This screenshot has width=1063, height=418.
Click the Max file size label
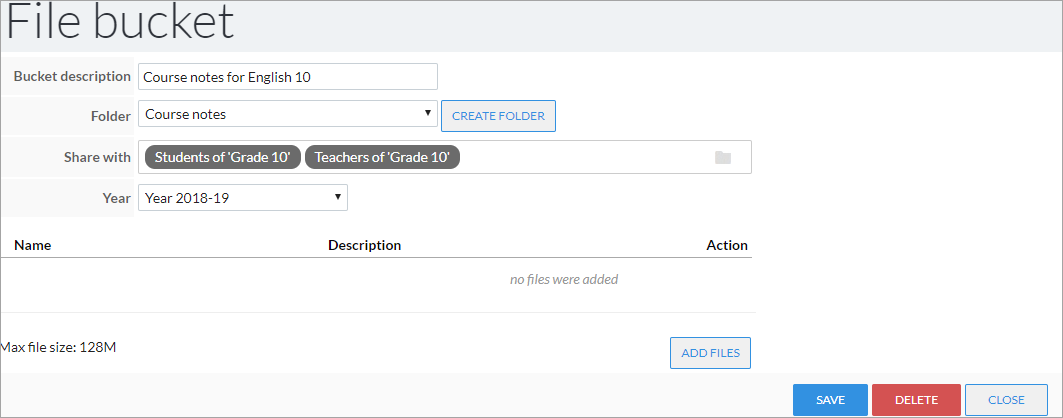click(58, 348)
